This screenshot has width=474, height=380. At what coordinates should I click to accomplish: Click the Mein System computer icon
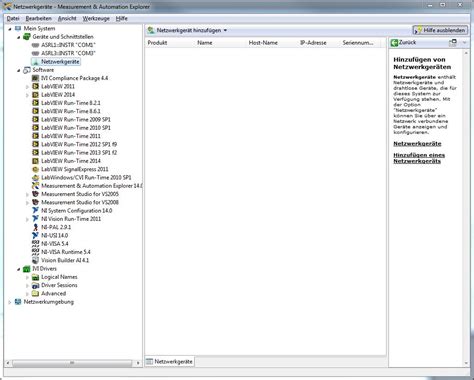click(x=18, y=28)
